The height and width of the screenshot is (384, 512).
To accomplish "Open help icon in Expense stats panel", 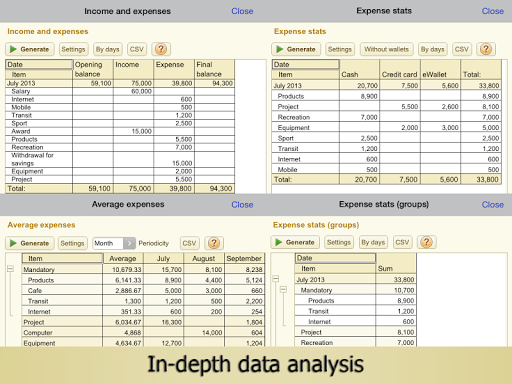I will point(486,49).
